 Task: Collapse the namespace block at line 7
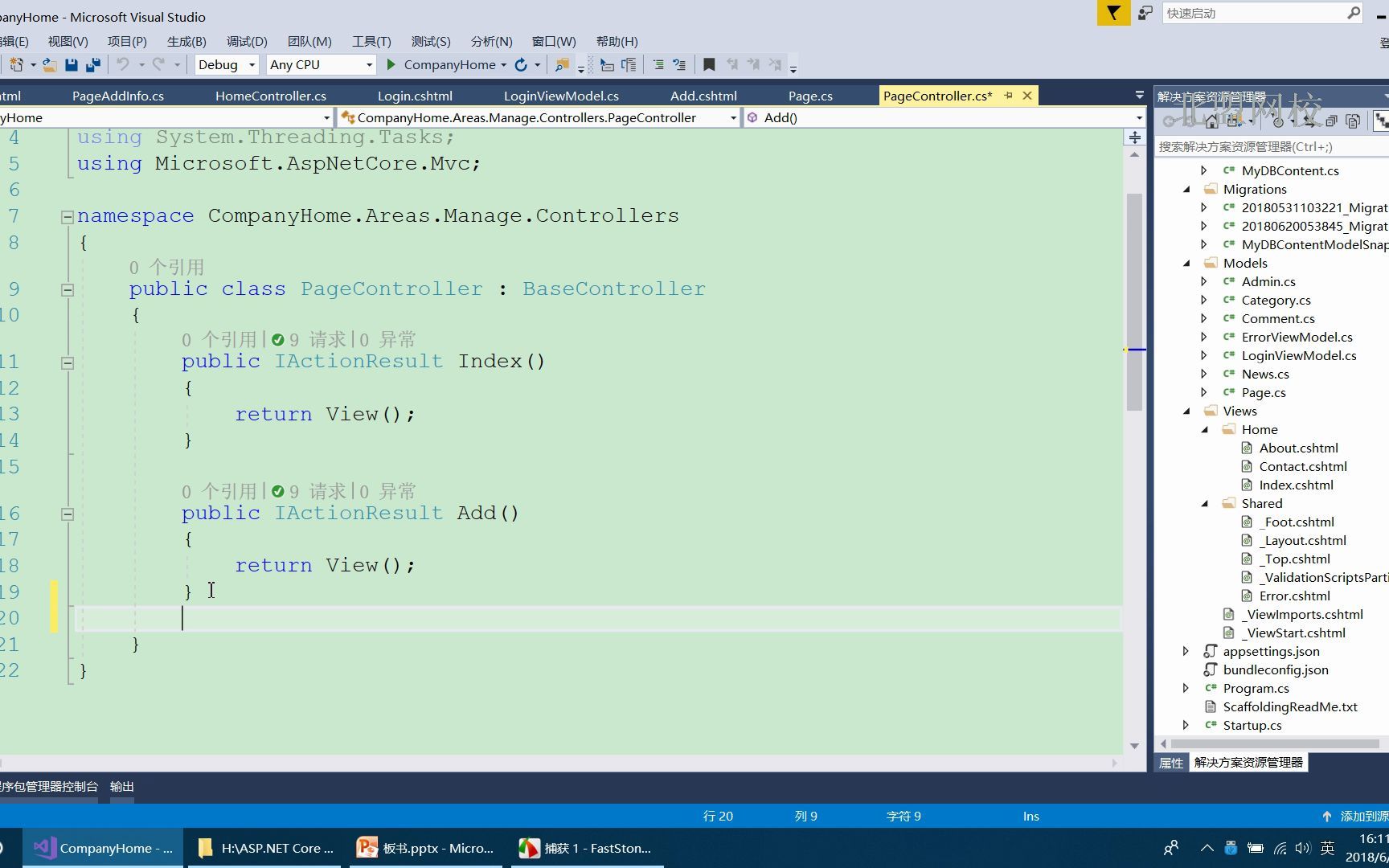pyautogui.click(x=68, y=216)
